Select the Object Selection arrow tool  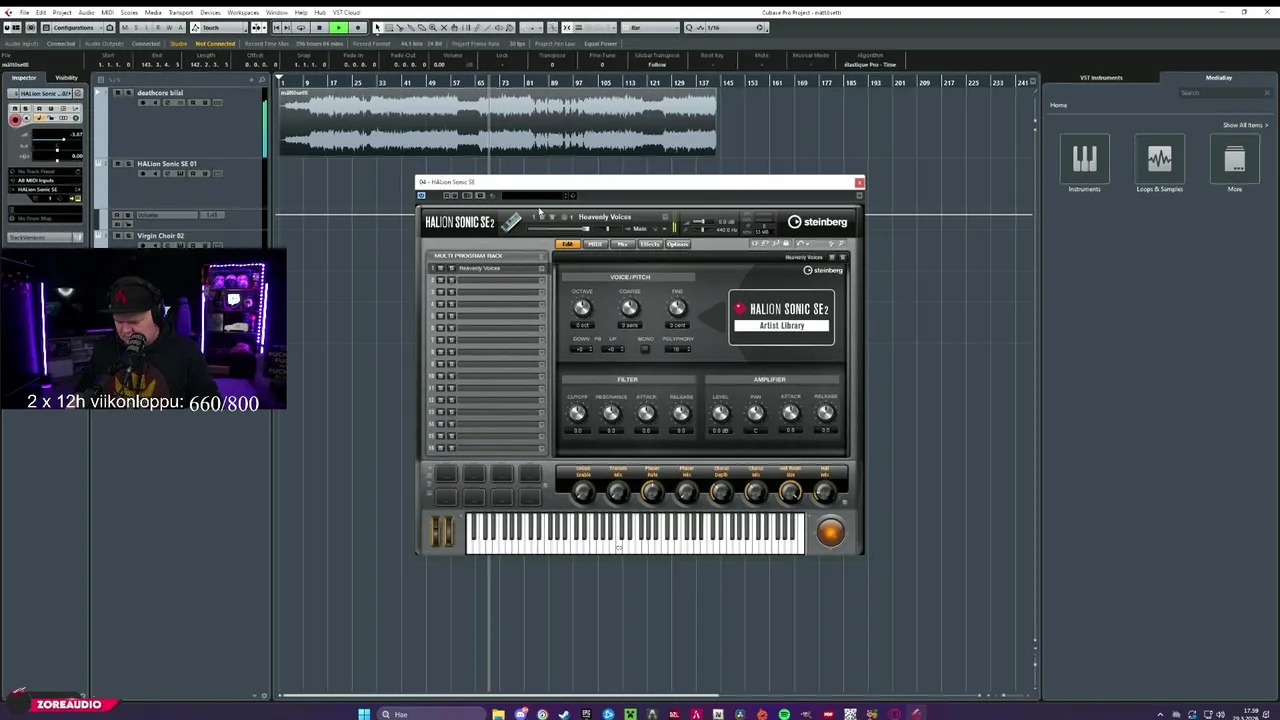[377, 28]
